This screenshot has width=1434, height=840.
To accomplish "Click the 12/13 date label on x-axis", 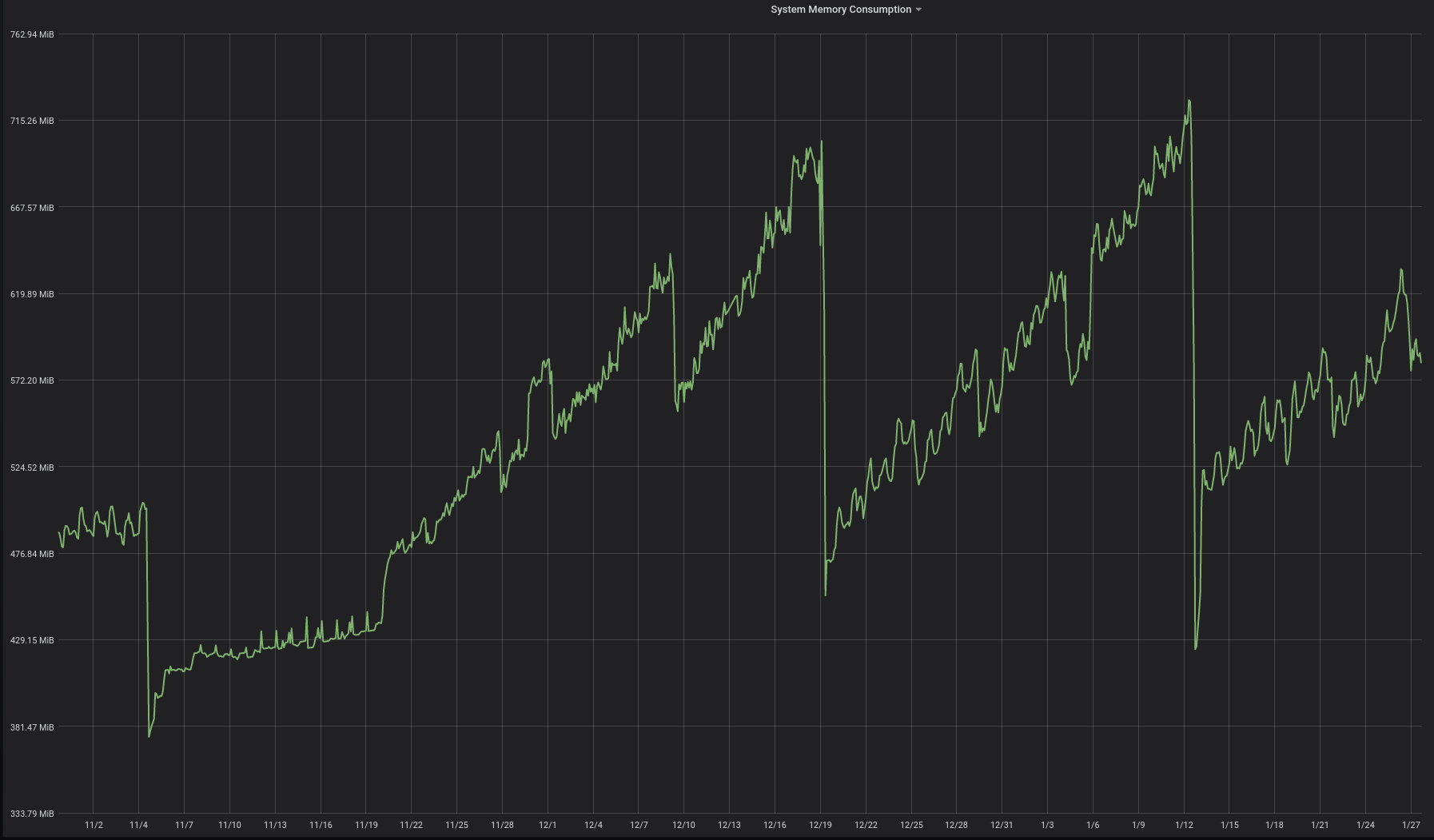I will tap(729, 825).
